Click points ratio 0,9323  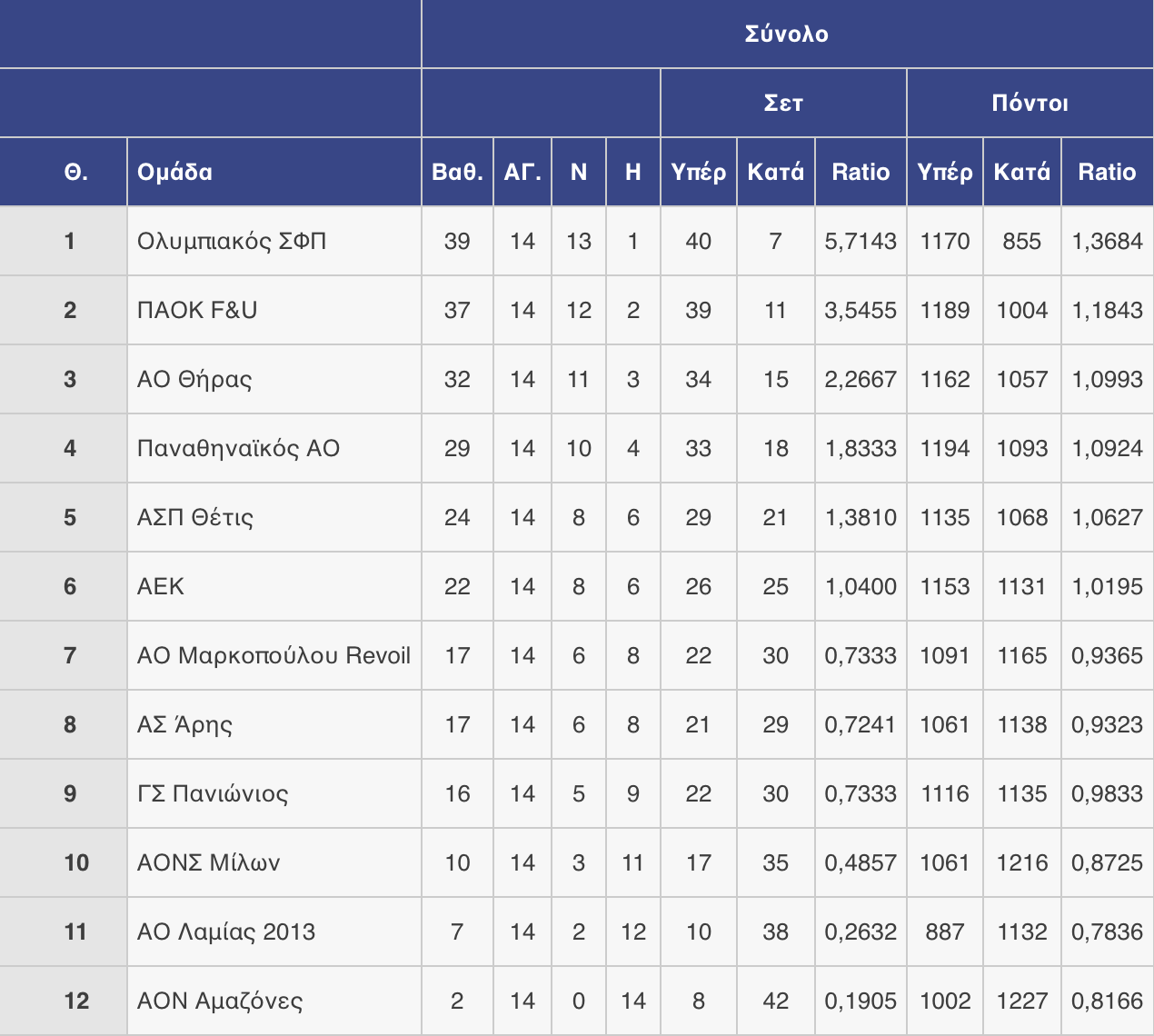[1107, 724]
